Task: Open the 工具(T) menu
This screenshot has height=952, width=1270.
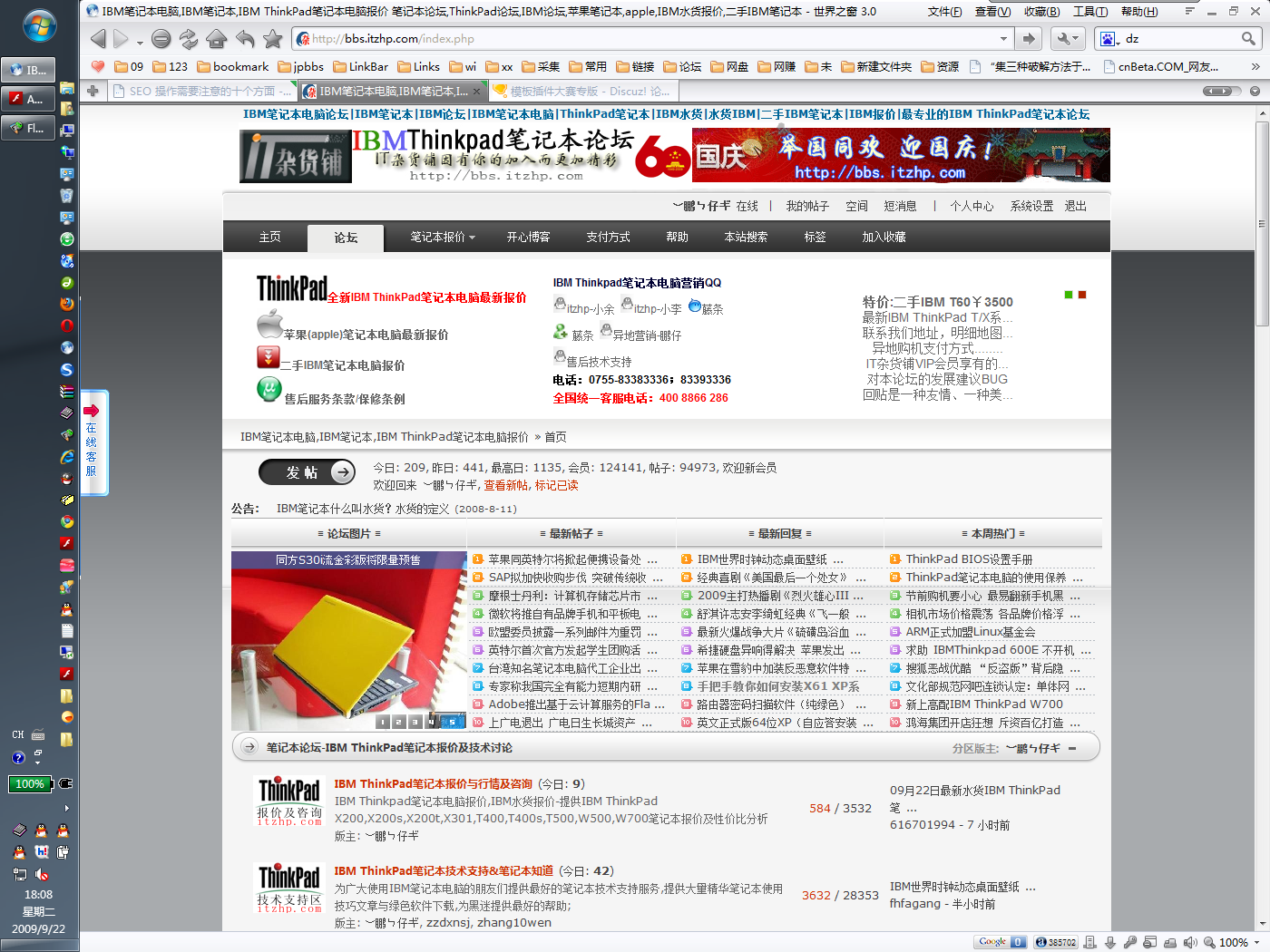Action: click(1090, 12)
